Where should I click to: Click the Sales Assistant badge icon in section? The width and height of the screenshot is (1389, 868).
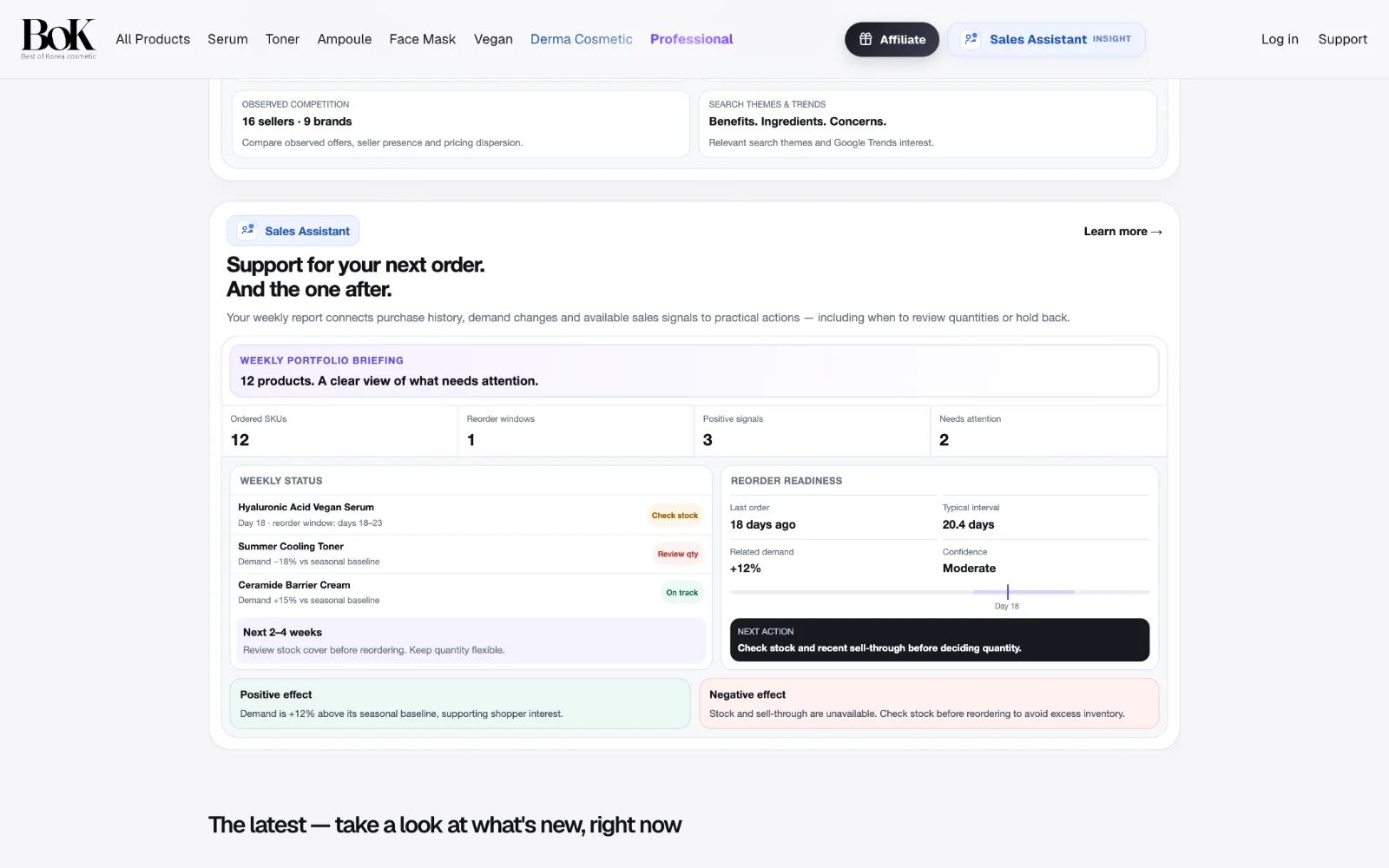coord(247,230)
